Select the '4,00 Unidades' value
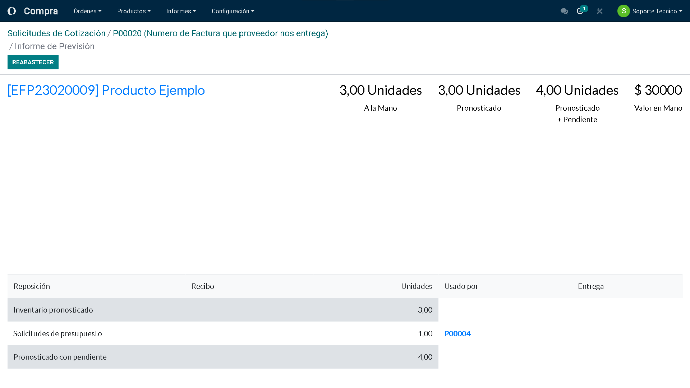 click(577, 90)
